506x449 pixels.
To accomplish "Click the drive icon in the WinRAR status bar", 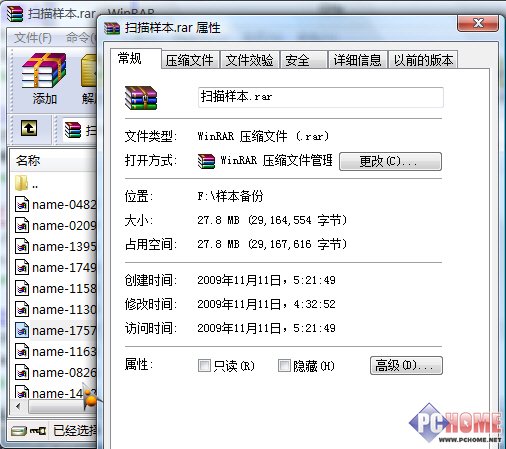I will pos(19,431).
